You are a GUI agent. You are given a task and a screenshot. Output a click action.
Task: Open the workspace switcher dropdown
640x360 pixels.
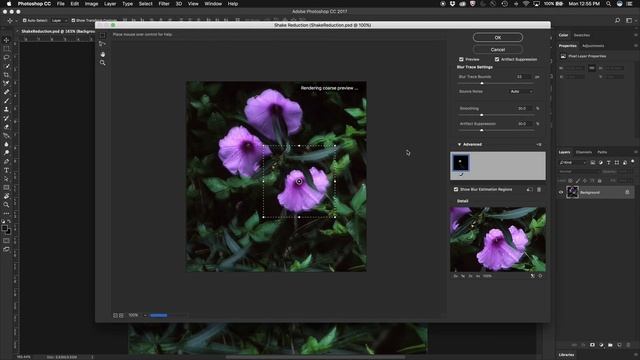tap(630, 20)
